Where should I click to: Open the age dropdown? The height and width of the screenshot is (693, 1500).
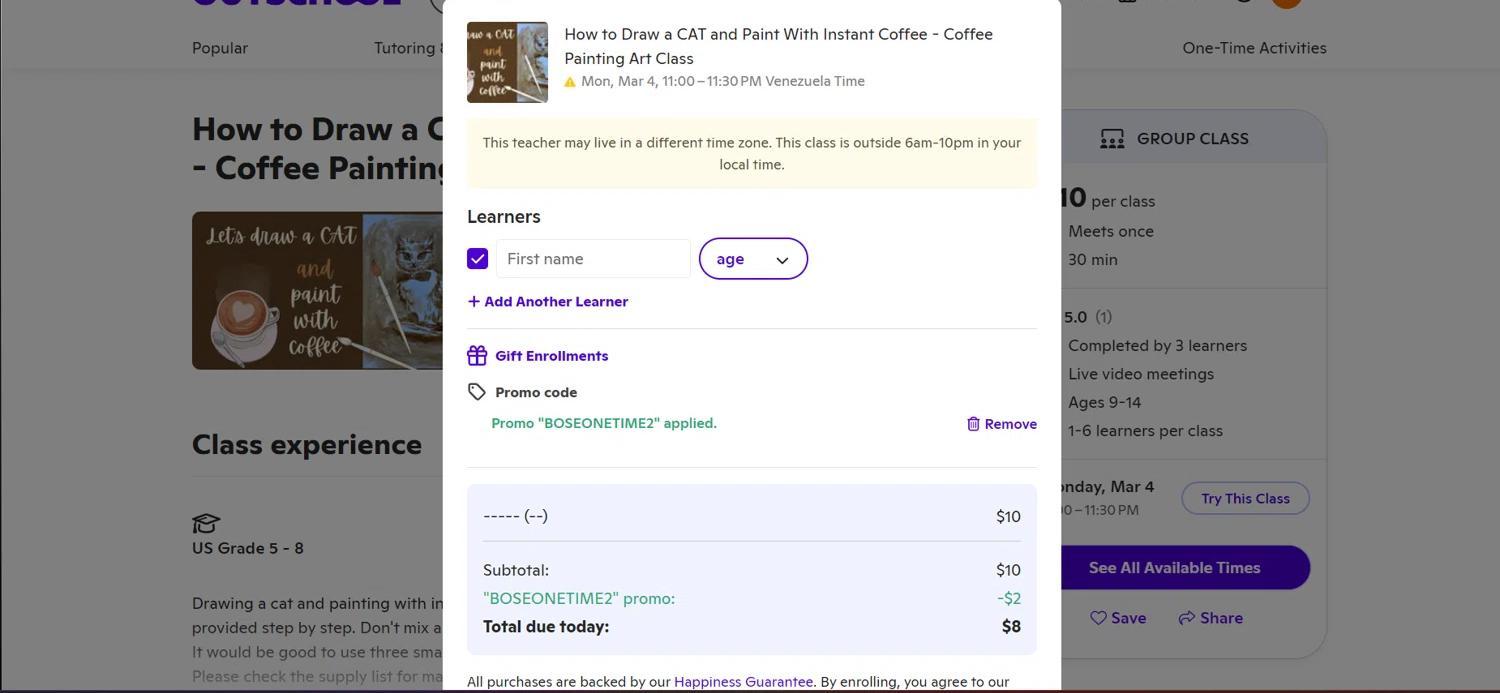click(x=753, y=259)
